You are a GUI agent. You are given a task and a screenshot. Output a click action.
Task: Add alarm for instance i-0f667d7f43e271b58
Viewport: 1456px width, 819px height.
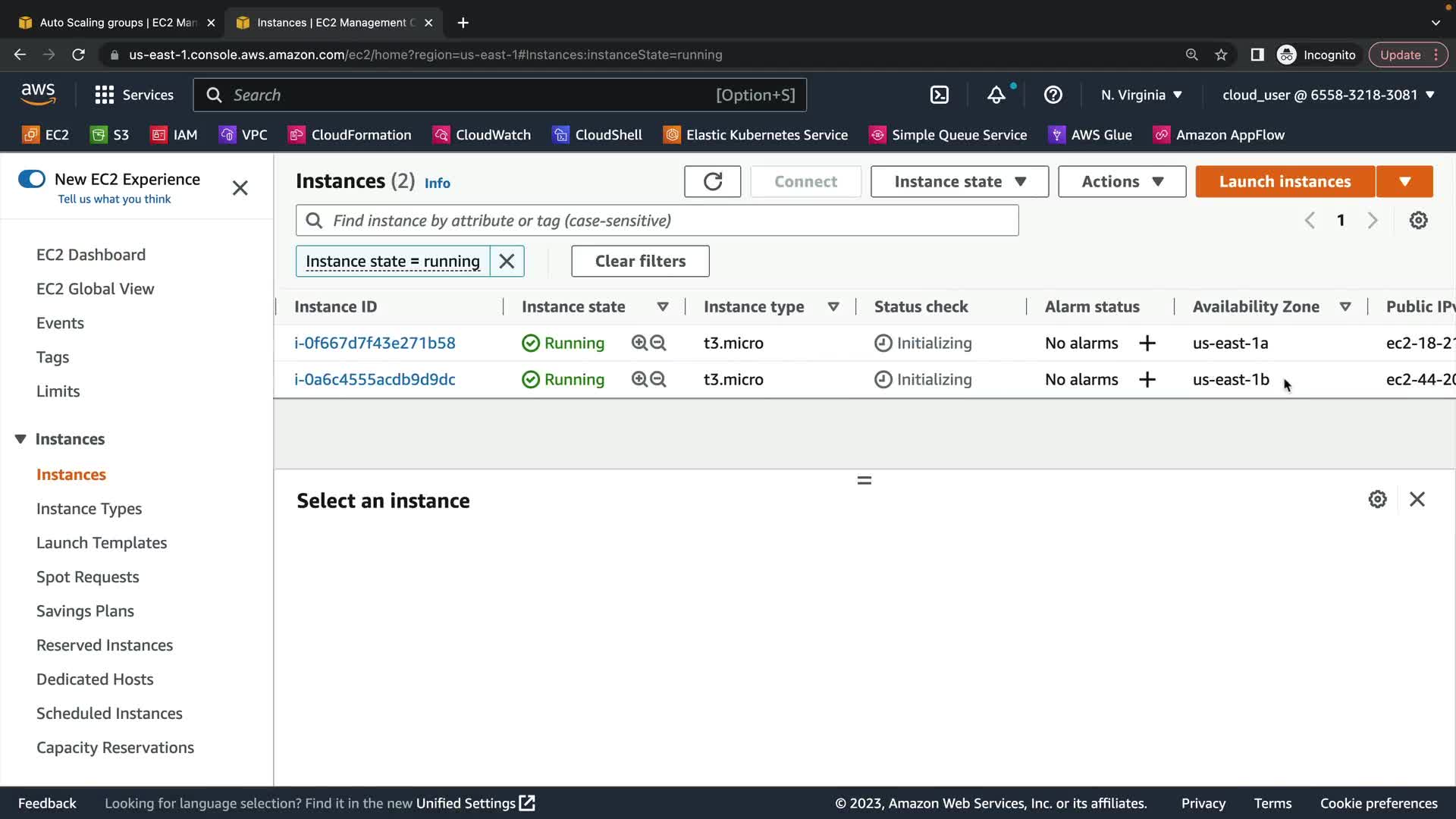tap(1147, 344)
